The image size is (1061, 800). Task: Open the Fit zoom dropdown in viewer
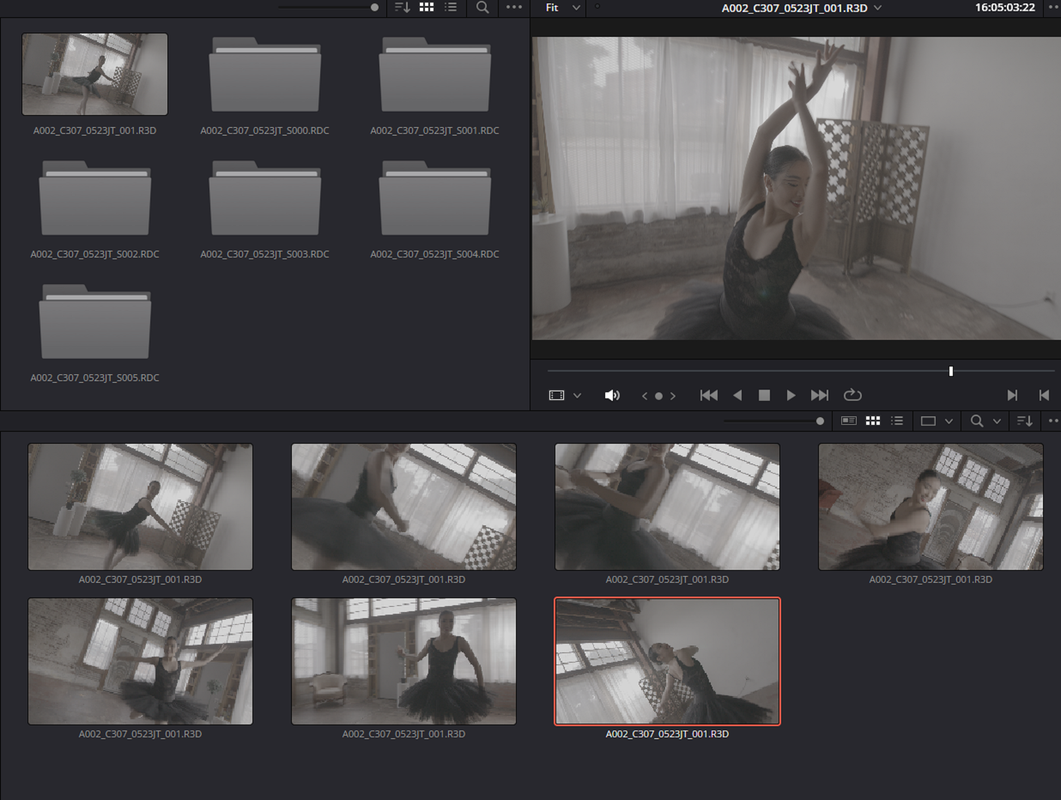(563, 7)
